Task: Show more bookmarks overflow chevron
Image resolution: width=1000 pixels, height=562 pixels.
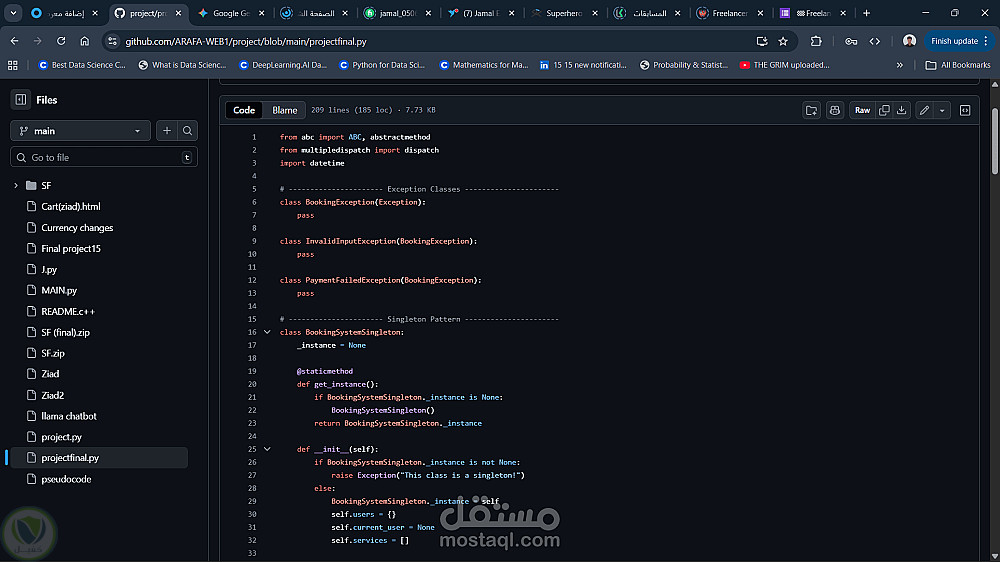Action: pyautogui.click(x=900, y=65)
